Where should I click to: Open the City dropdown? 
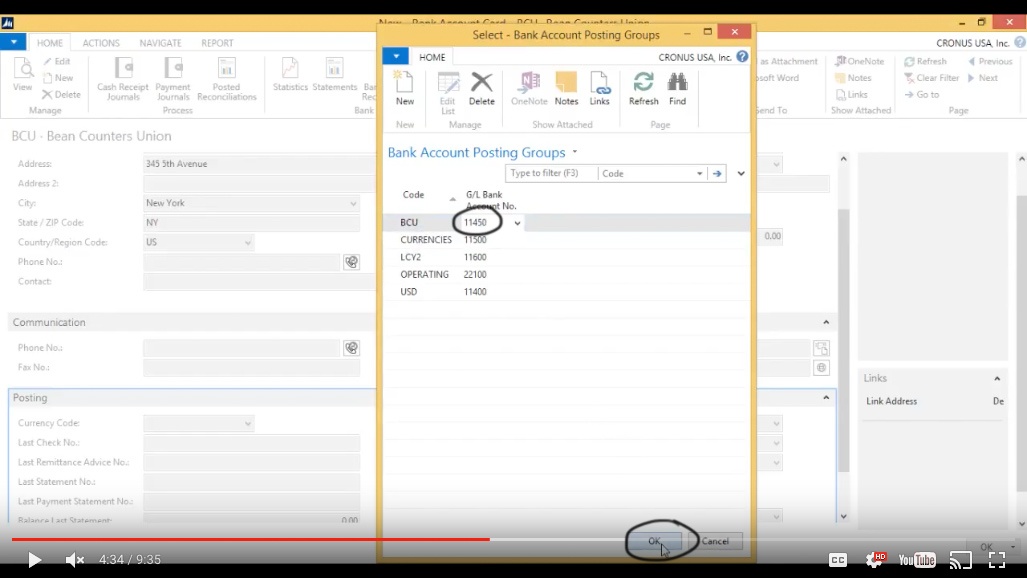[353, 204]
